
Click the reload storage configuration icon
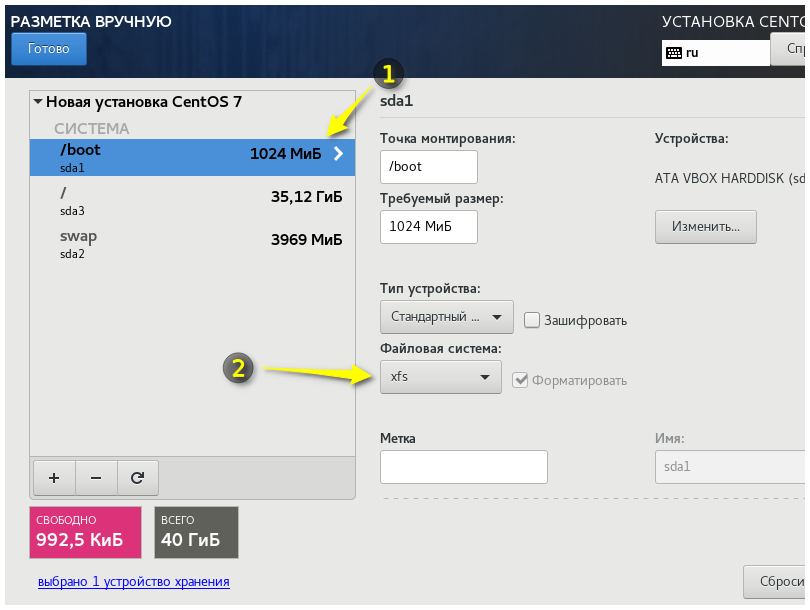point(137,478)
